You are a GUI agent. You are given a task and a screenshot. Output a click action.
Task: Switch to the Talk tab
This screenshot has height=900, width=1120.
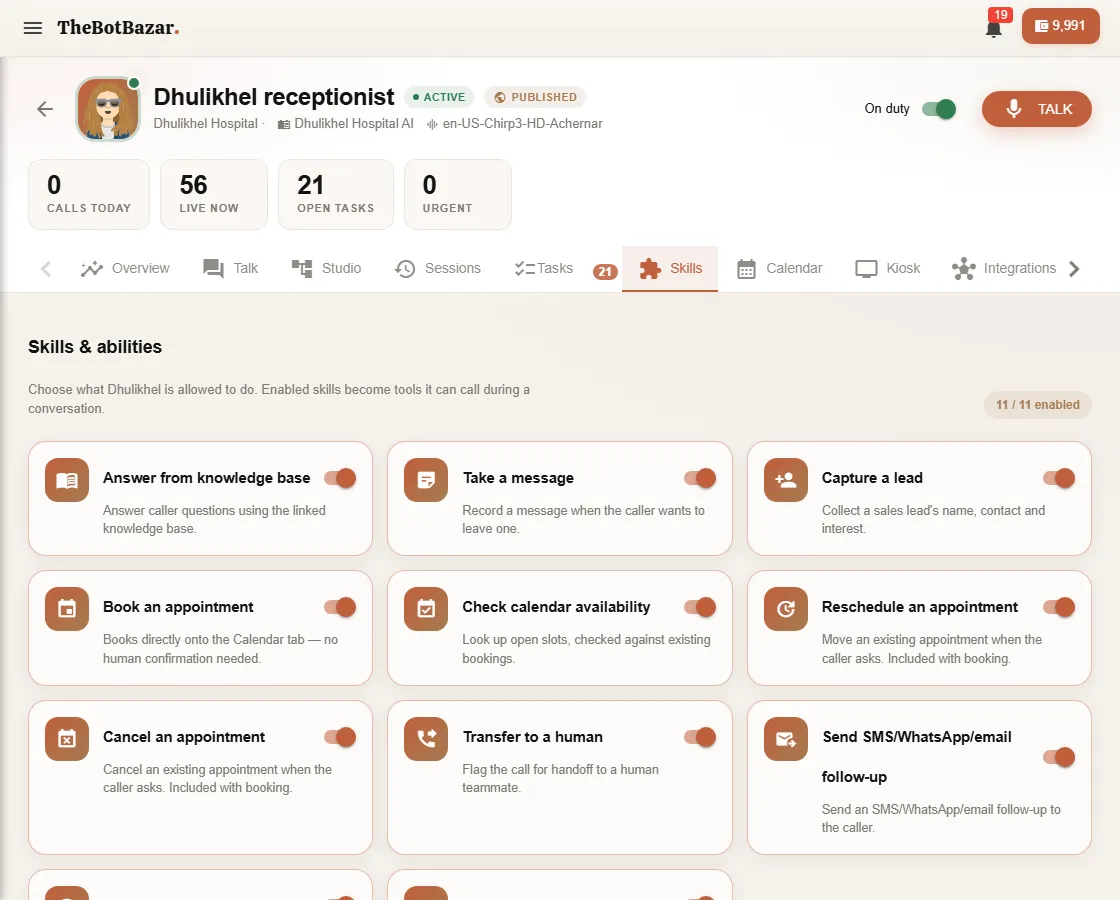(x=231, y=269)
